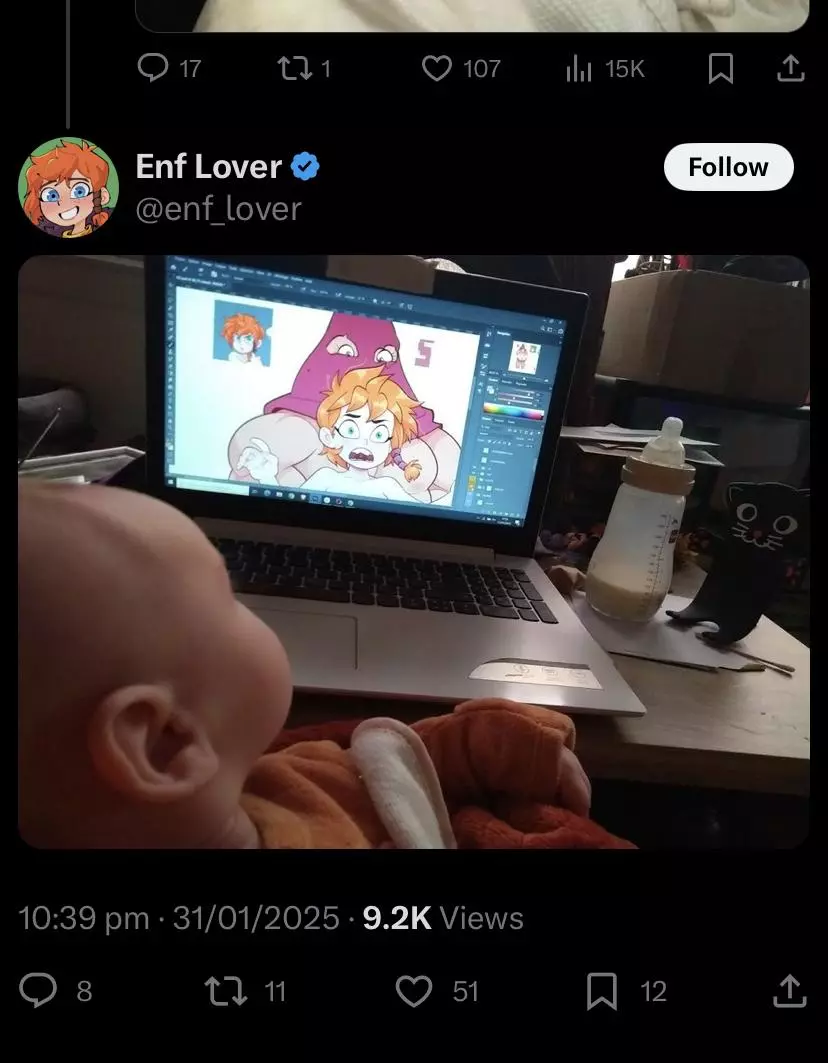This screenshot has width=828, height=1063.
Task: Tap the blue verified badge
Action: click(305, 167)
